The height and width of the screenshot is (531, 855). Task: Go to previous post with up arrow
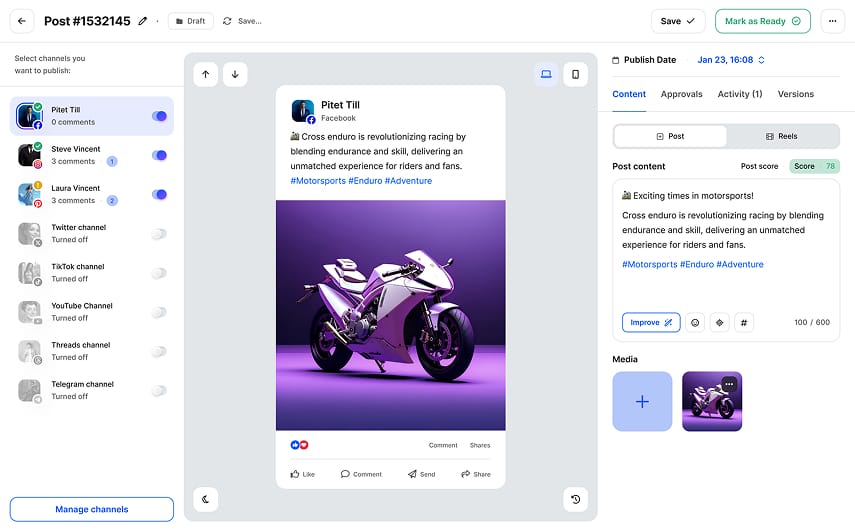(205, 74)
